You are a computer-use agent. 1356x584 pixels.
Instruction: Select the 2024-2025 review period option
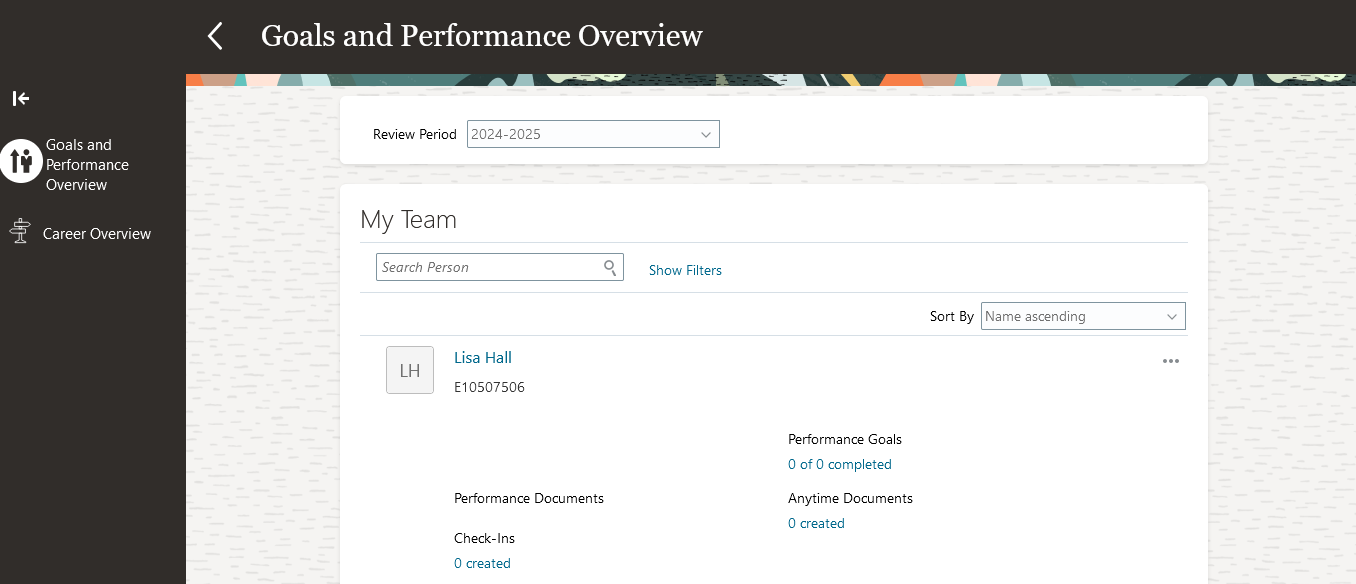click(x=593, y=133)
